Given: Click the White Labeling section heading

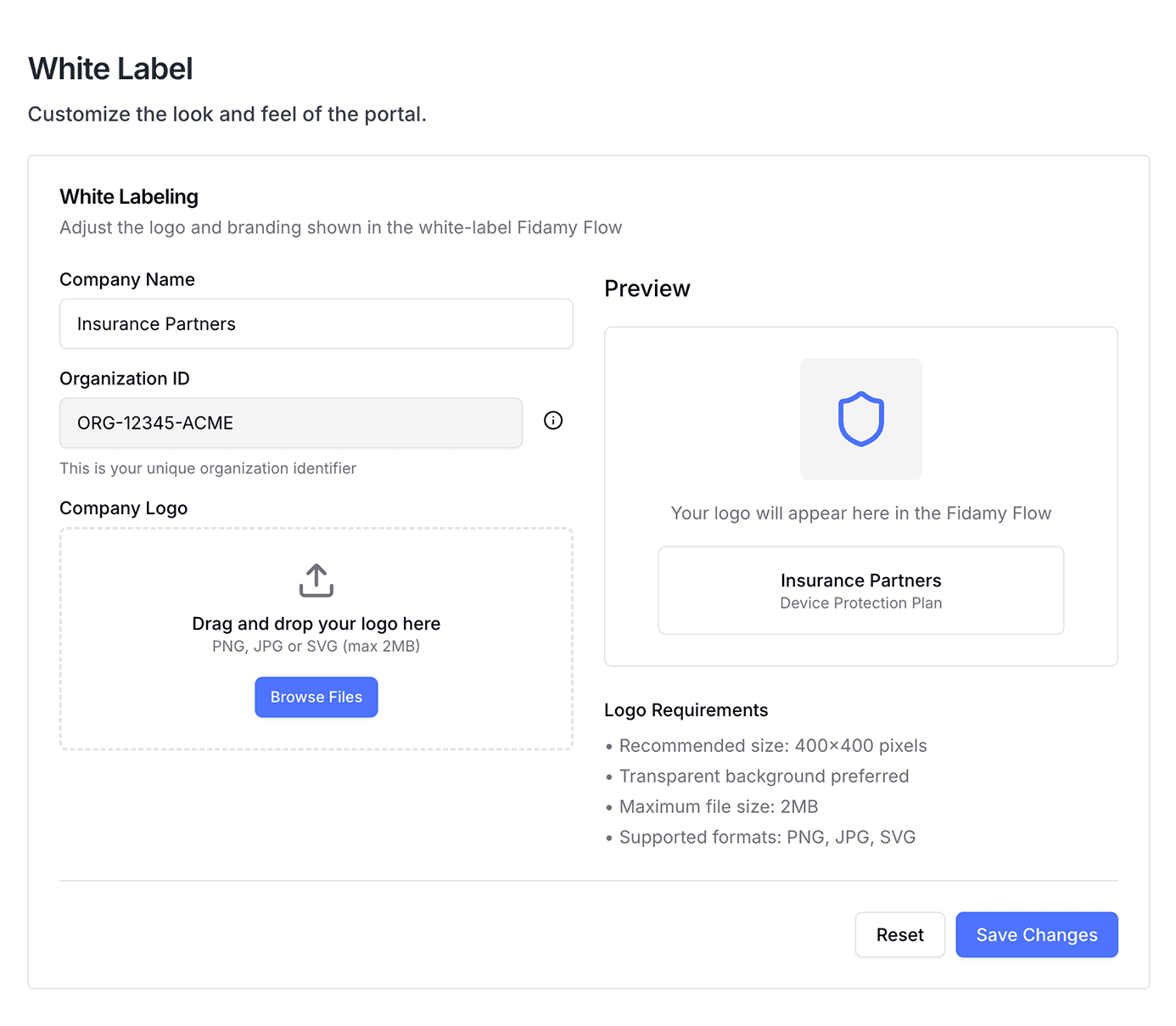Looking at the screenshot, I should pos(129,197).
